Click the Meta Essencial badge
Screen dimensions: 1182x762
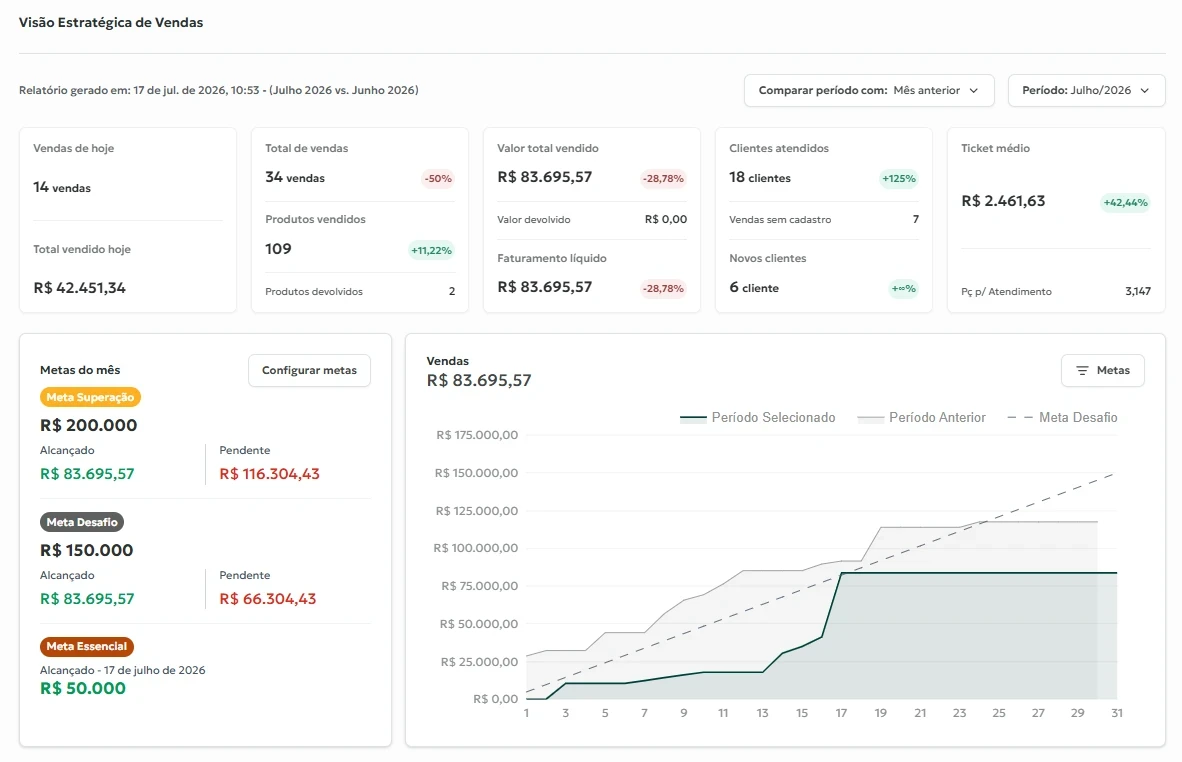click(x=87, y=647)
